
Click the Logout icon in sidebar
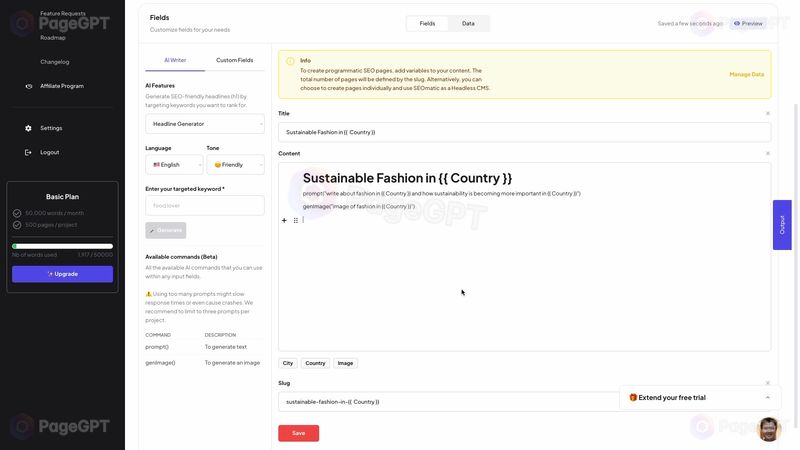click(28, 152)
